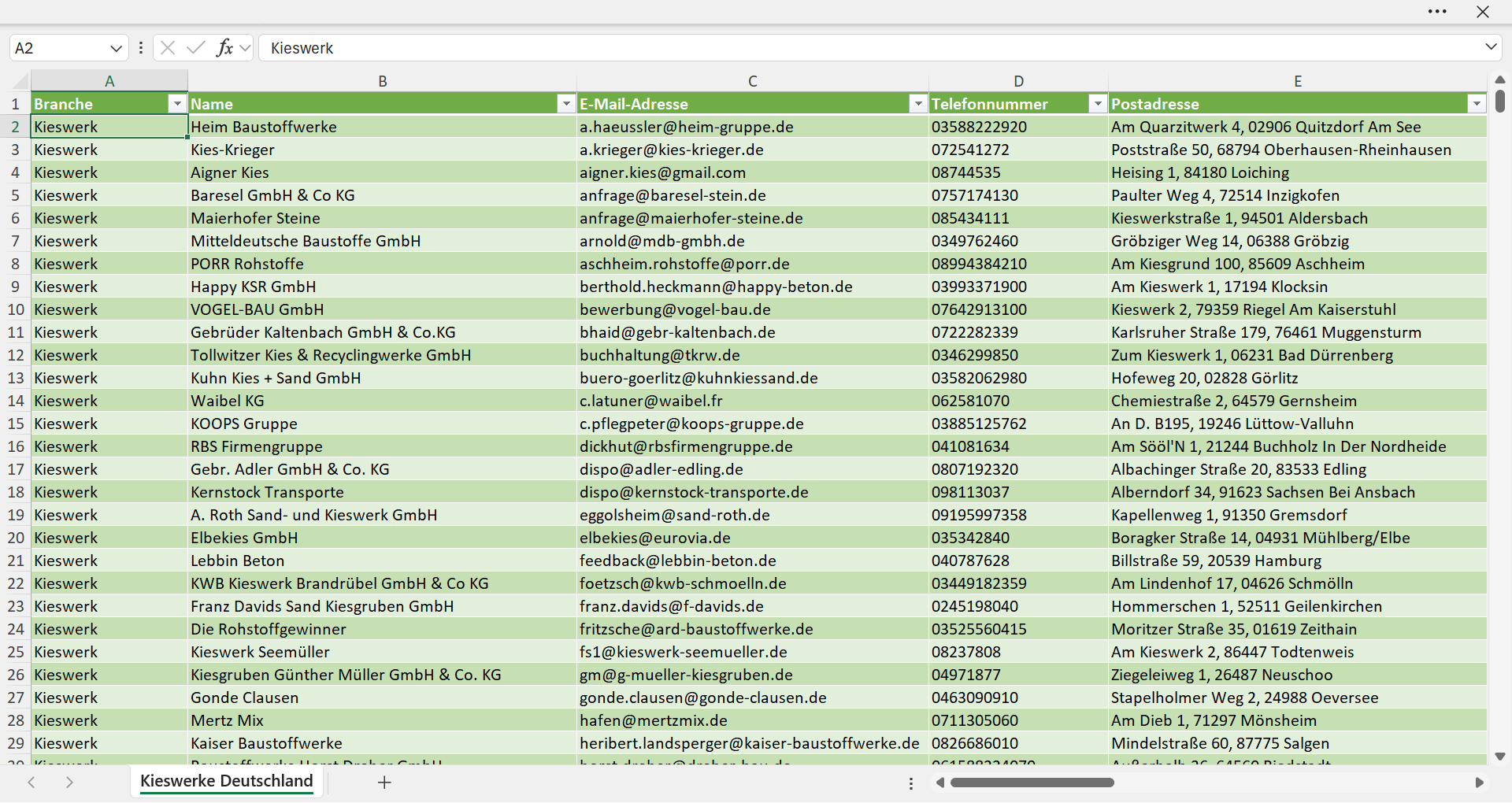Select cell buchhaltung@tkrw.de
Image resolution: width=1512 pixels, height=803 pixels.
click(x=753, y=355)
